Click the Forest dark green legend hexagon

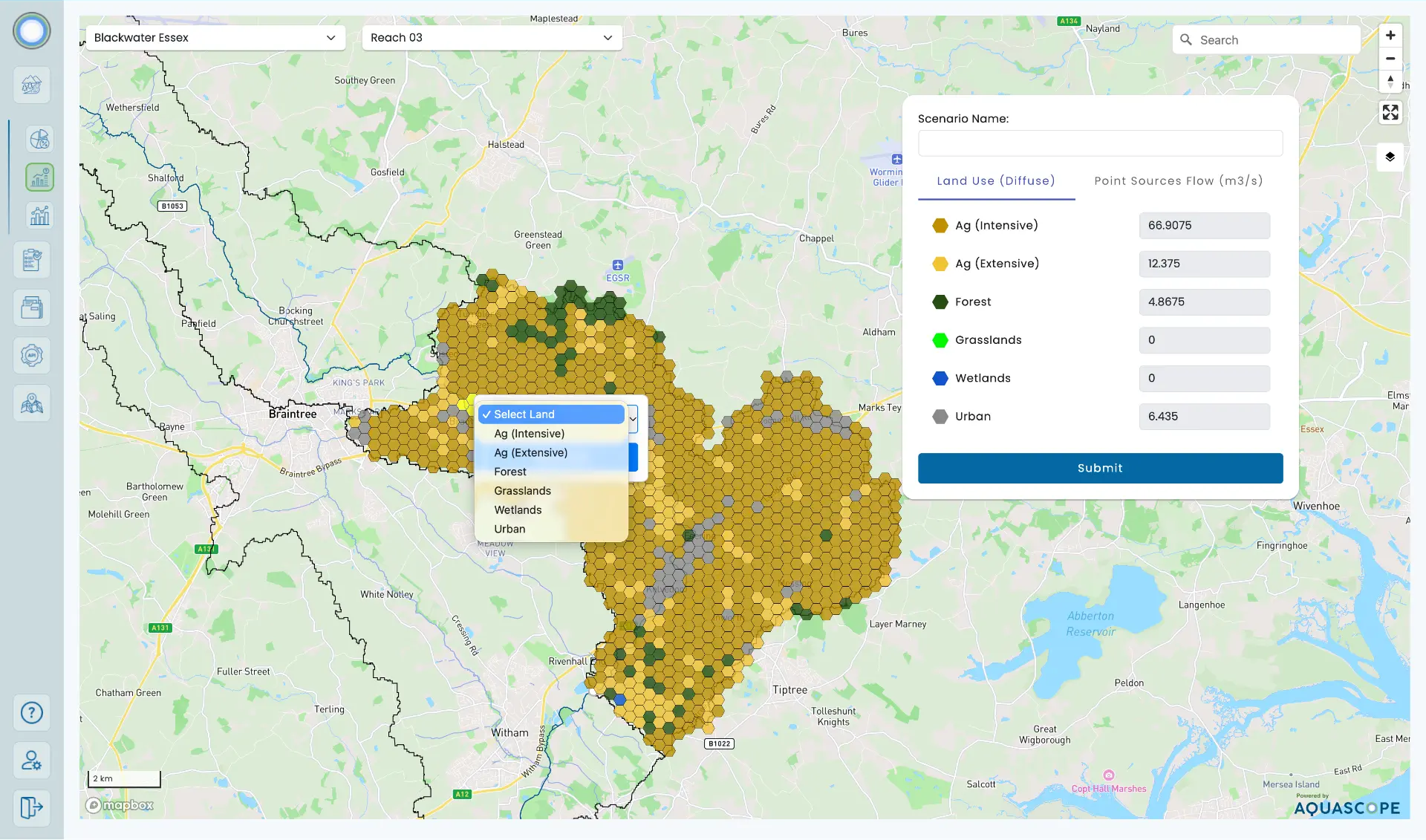[940, 302]
